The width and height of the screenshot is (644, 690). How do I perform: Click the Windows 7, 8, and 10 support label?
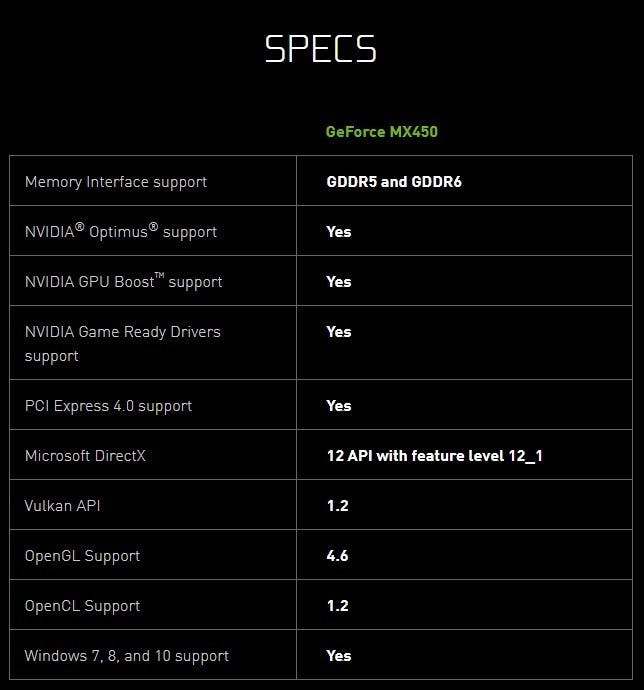[x=127, y=656]
